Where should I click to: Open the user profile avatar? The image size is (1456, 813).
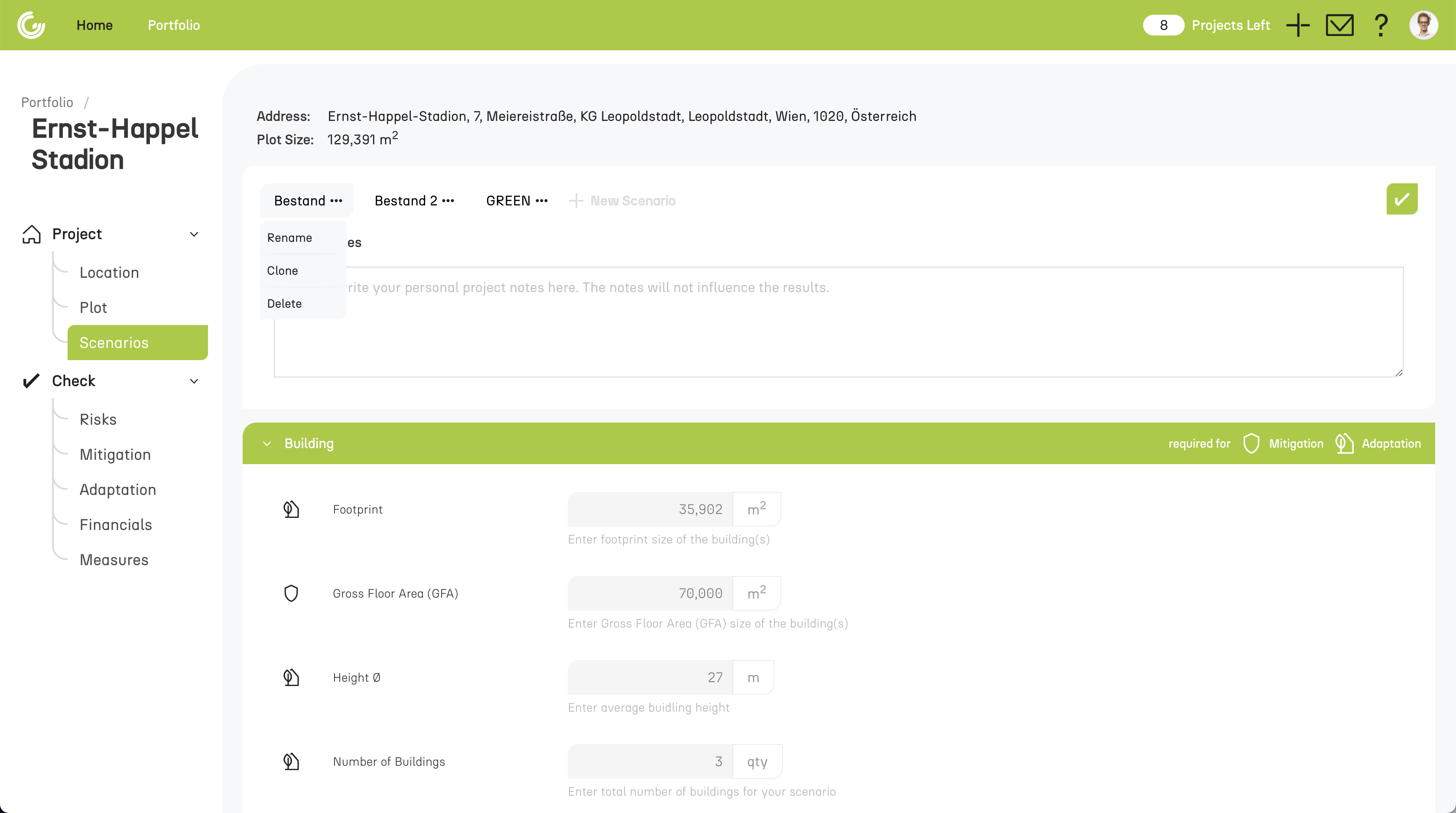1423,25
